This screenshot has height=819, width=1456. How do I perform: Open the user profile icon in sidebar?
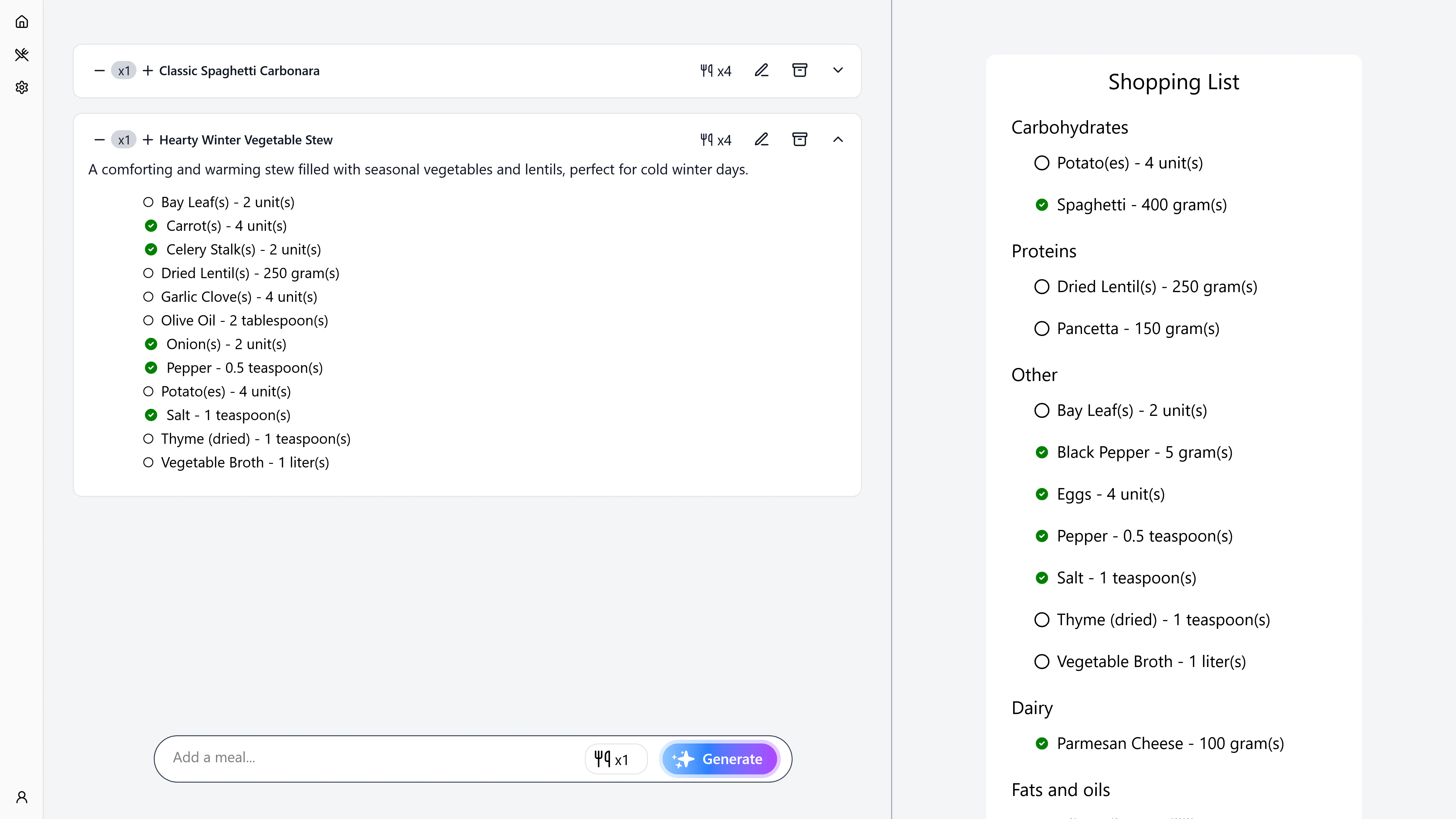pyautogui.click(x=22, y=797)
